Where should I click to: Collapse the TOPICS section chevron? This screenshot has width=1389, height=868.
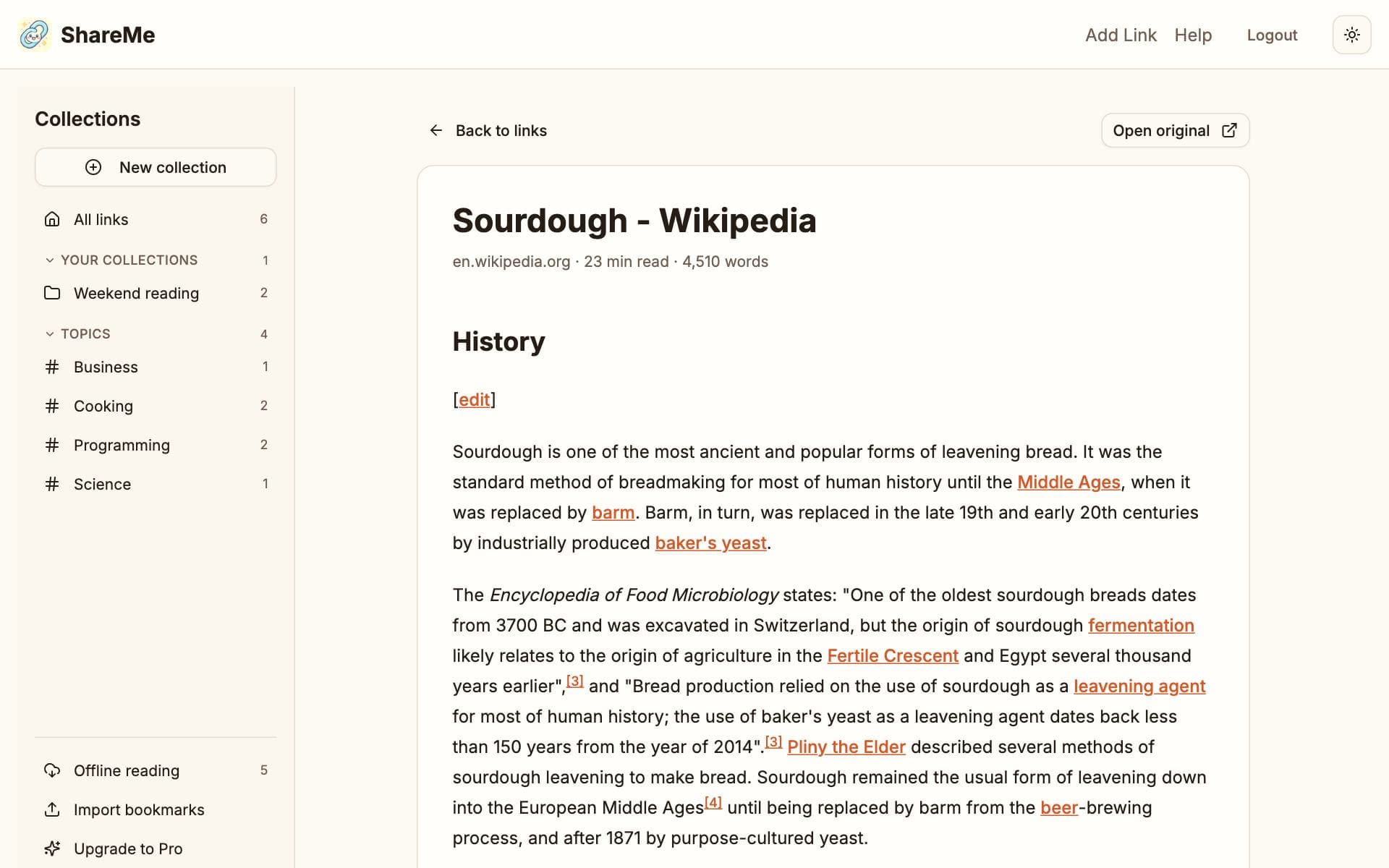[x=49, y=334]
